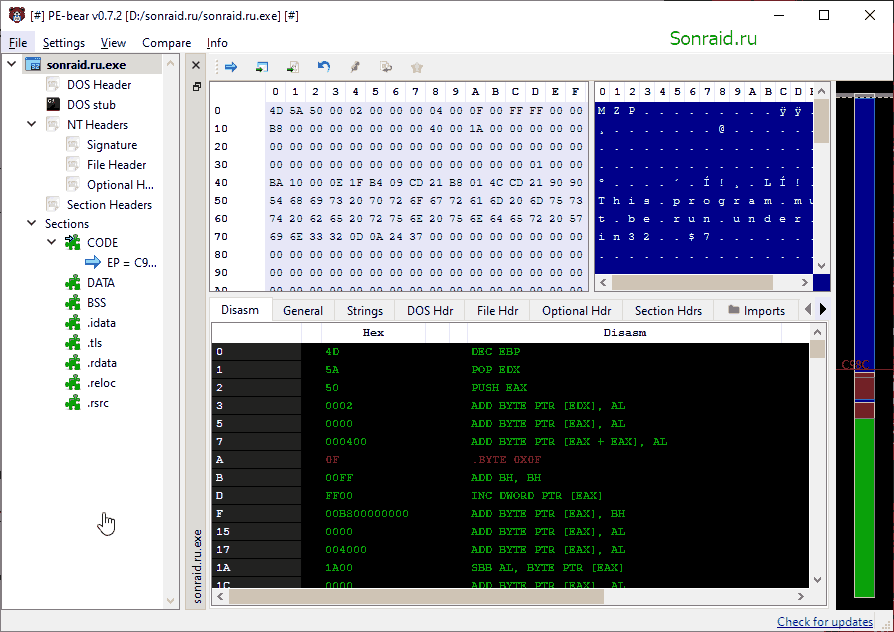Screen dimensions: 894x632
Task: Click the CODE section puzzle icon
Action: (72, 242)
